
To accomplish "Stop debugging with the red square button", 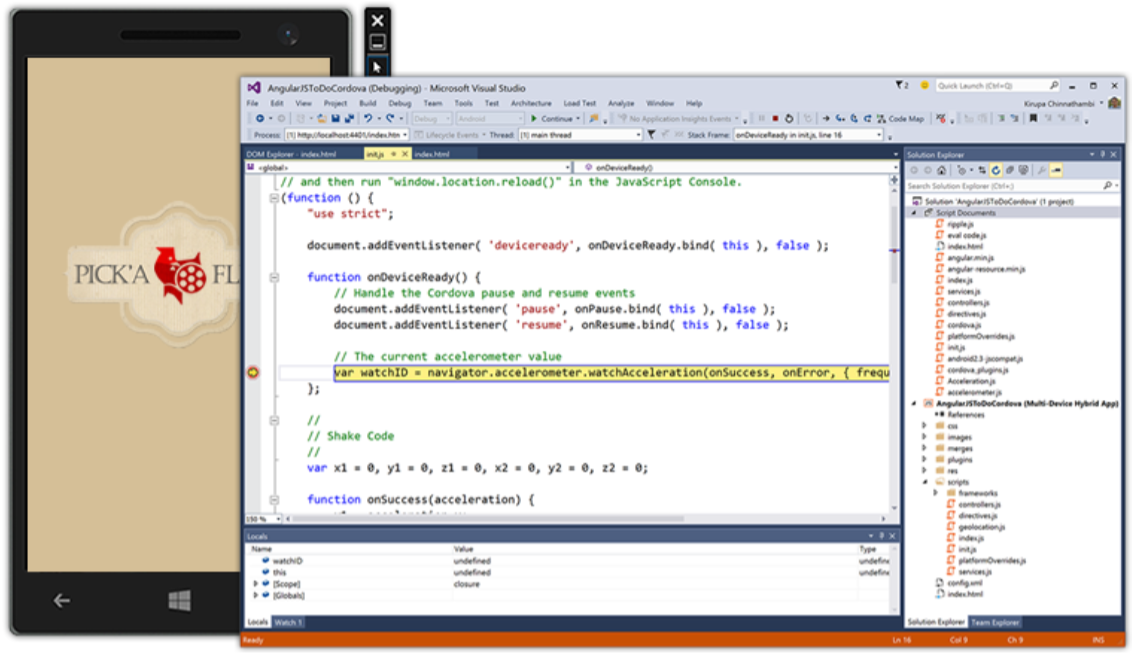I will tap(775, 118).
